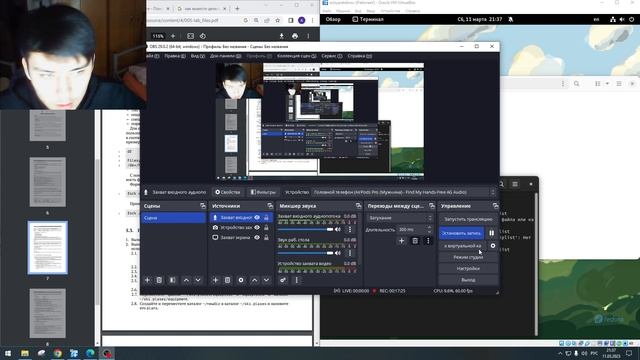Move scene down in Сцены panel
This screenshot has height=360, width=640.
click(x=198, y=280)
